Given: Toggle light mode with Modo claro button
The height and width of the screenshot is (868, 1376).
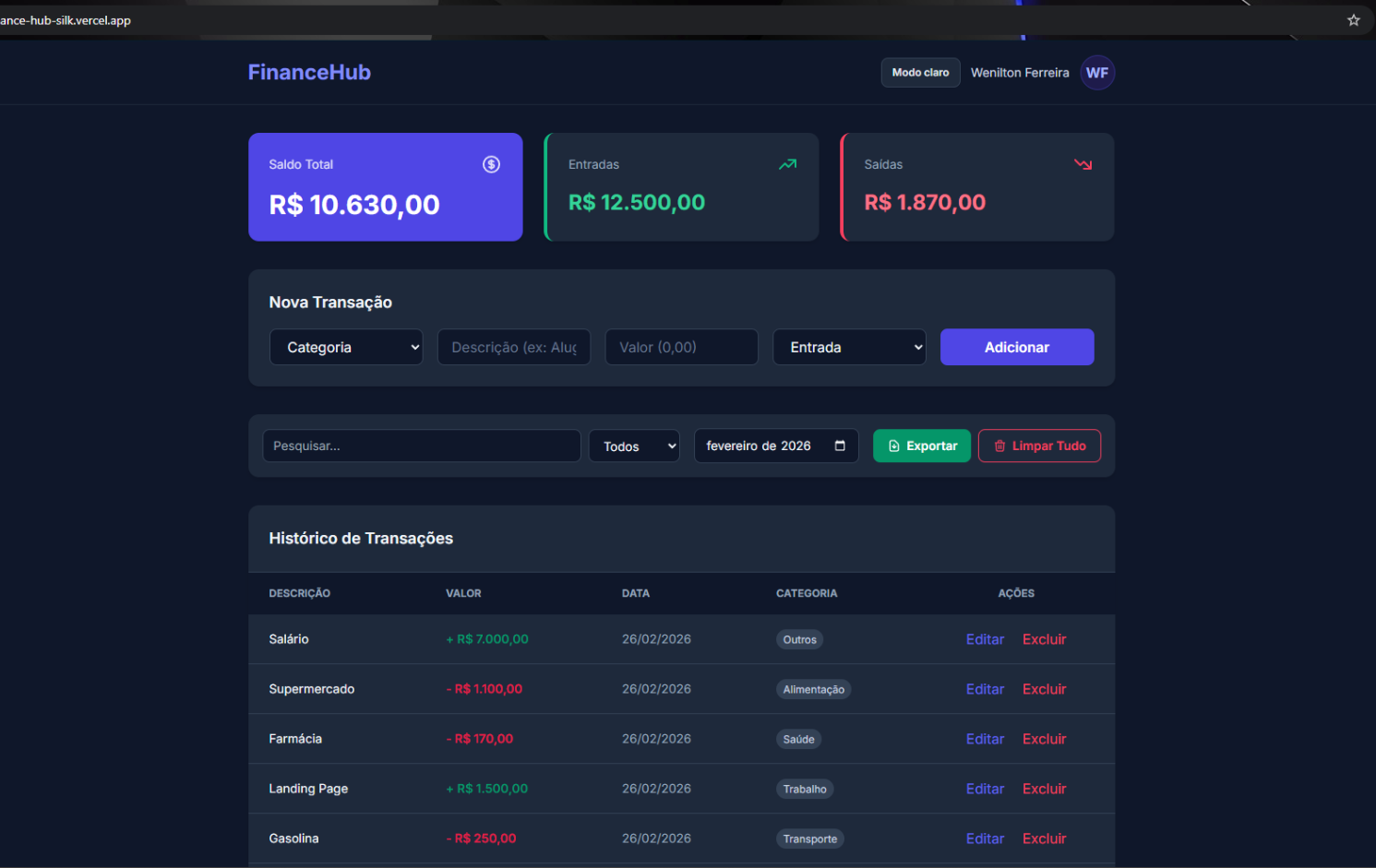Looking at the screenshot, I should pos(920,73).
